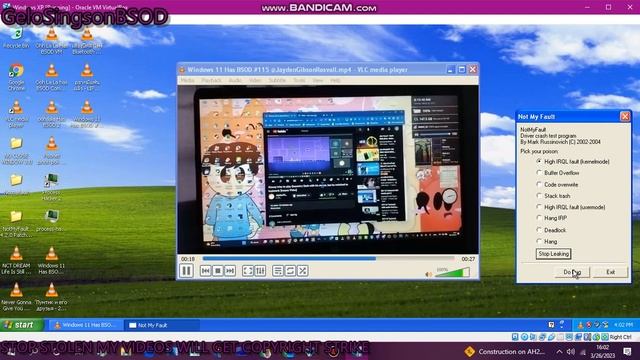Open the VLC Audio menu

click(235, 80)
